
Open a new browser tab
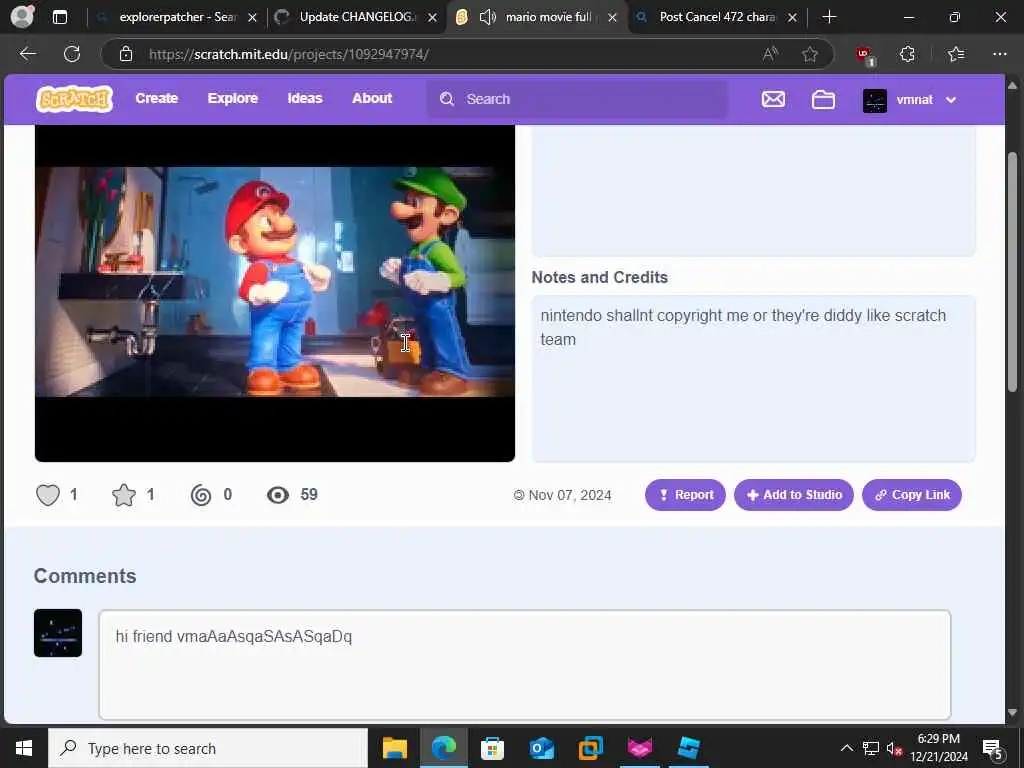pos(829,17)
